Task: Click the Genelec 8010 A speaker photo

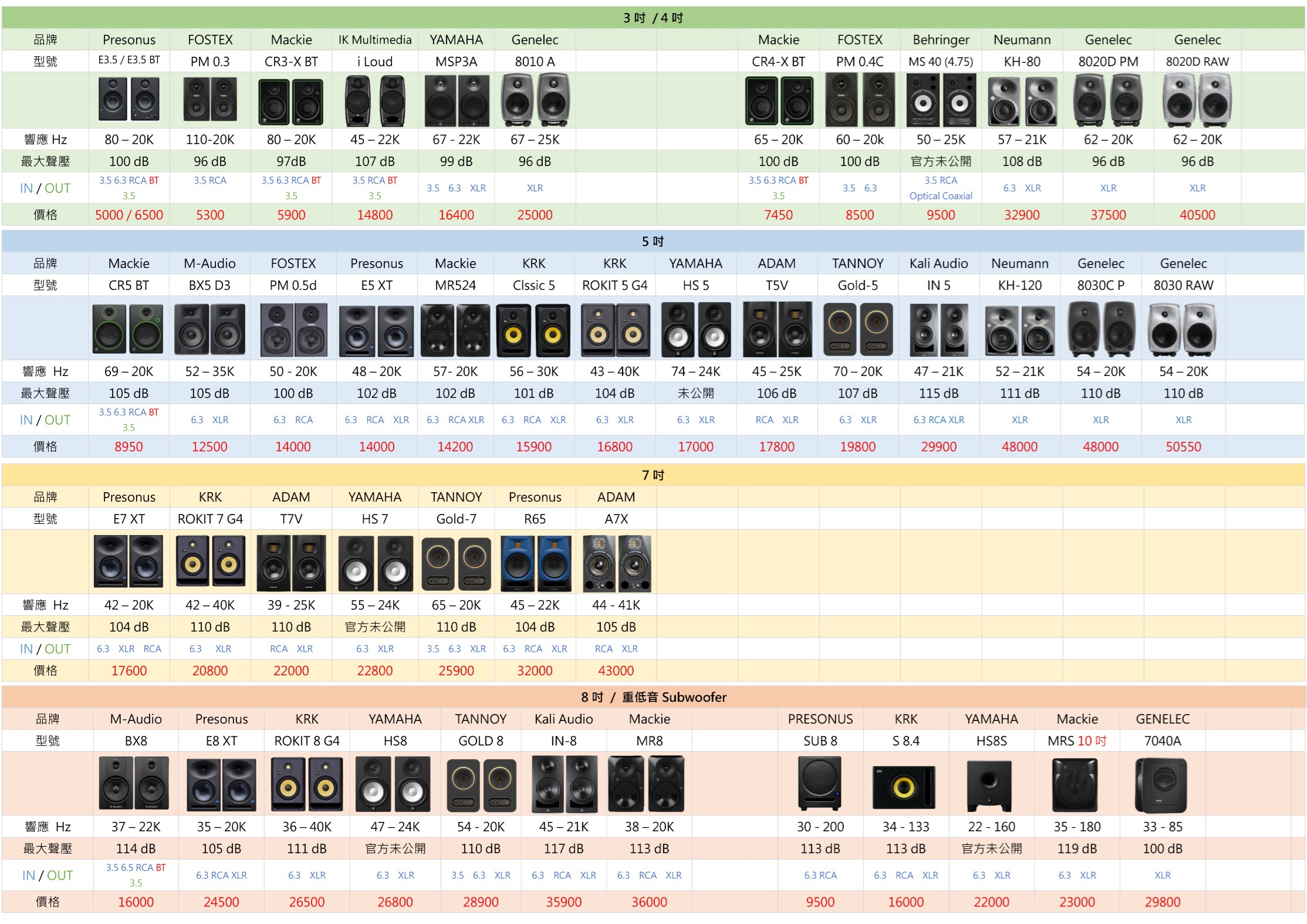Action: click(535, 100)
